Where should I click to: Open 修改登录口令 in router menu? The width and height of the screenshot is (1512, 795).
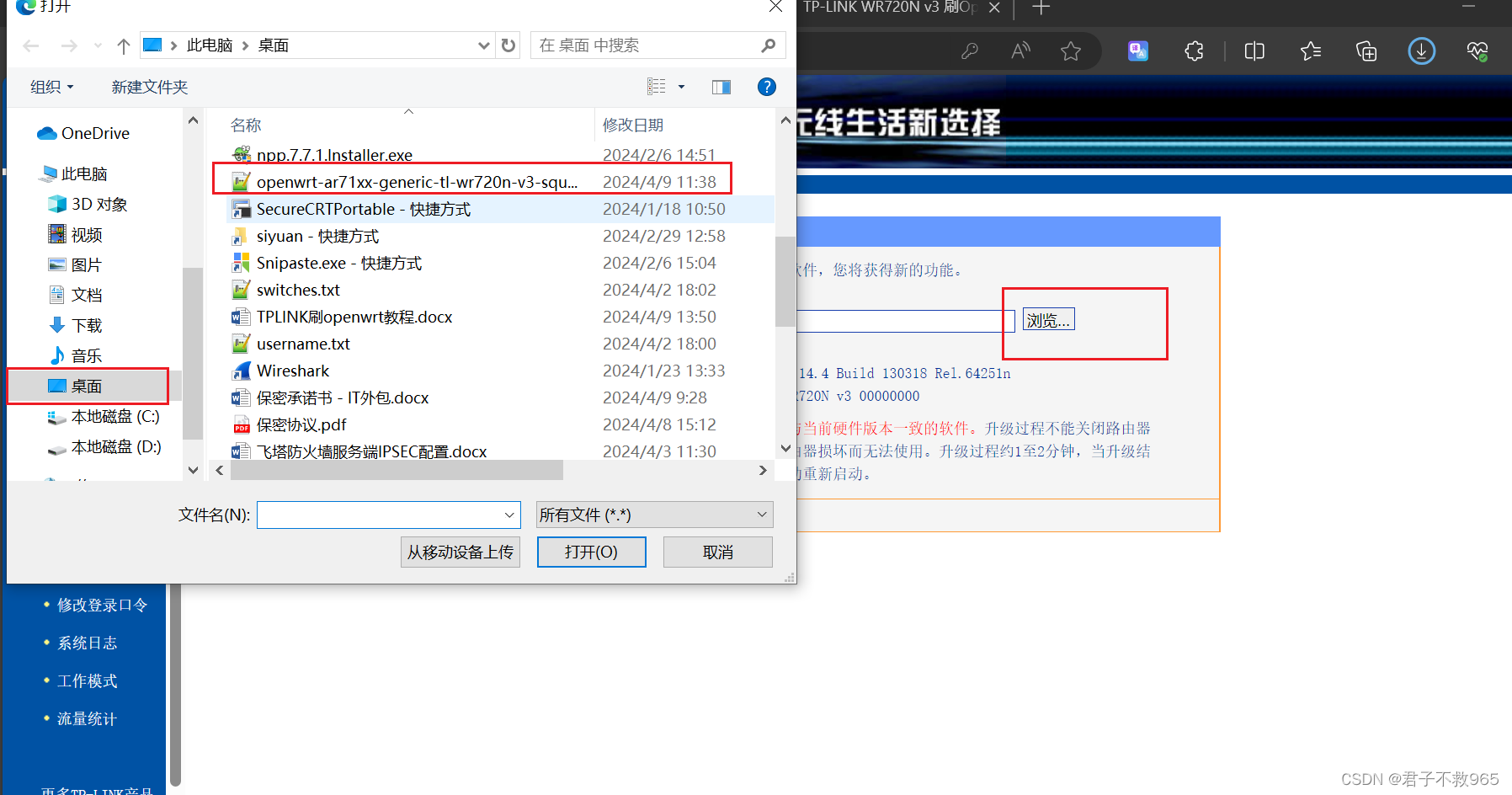click(x=102, y=606)
